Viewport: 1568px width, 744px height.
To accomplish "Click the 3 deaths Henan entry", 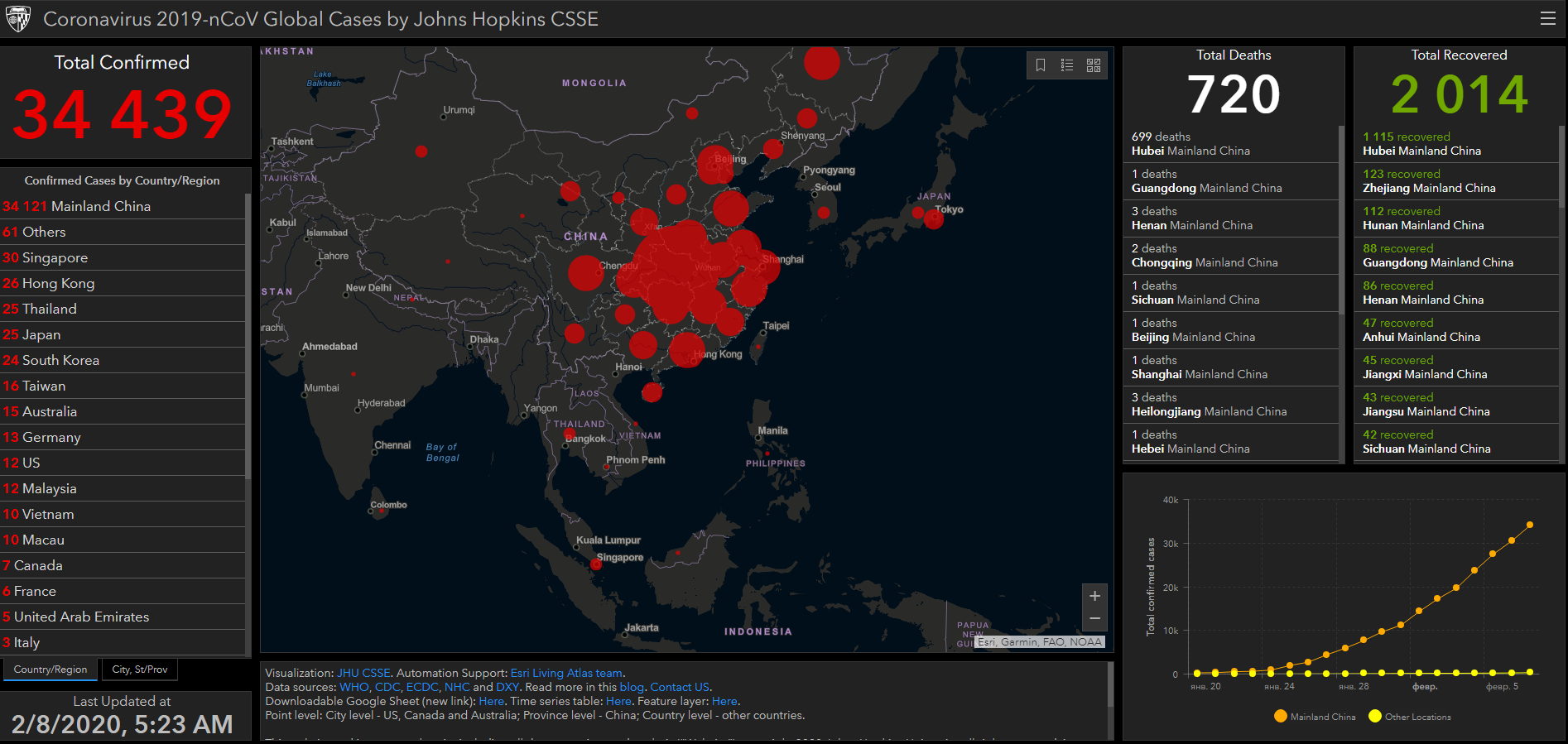I will 1231,218.
